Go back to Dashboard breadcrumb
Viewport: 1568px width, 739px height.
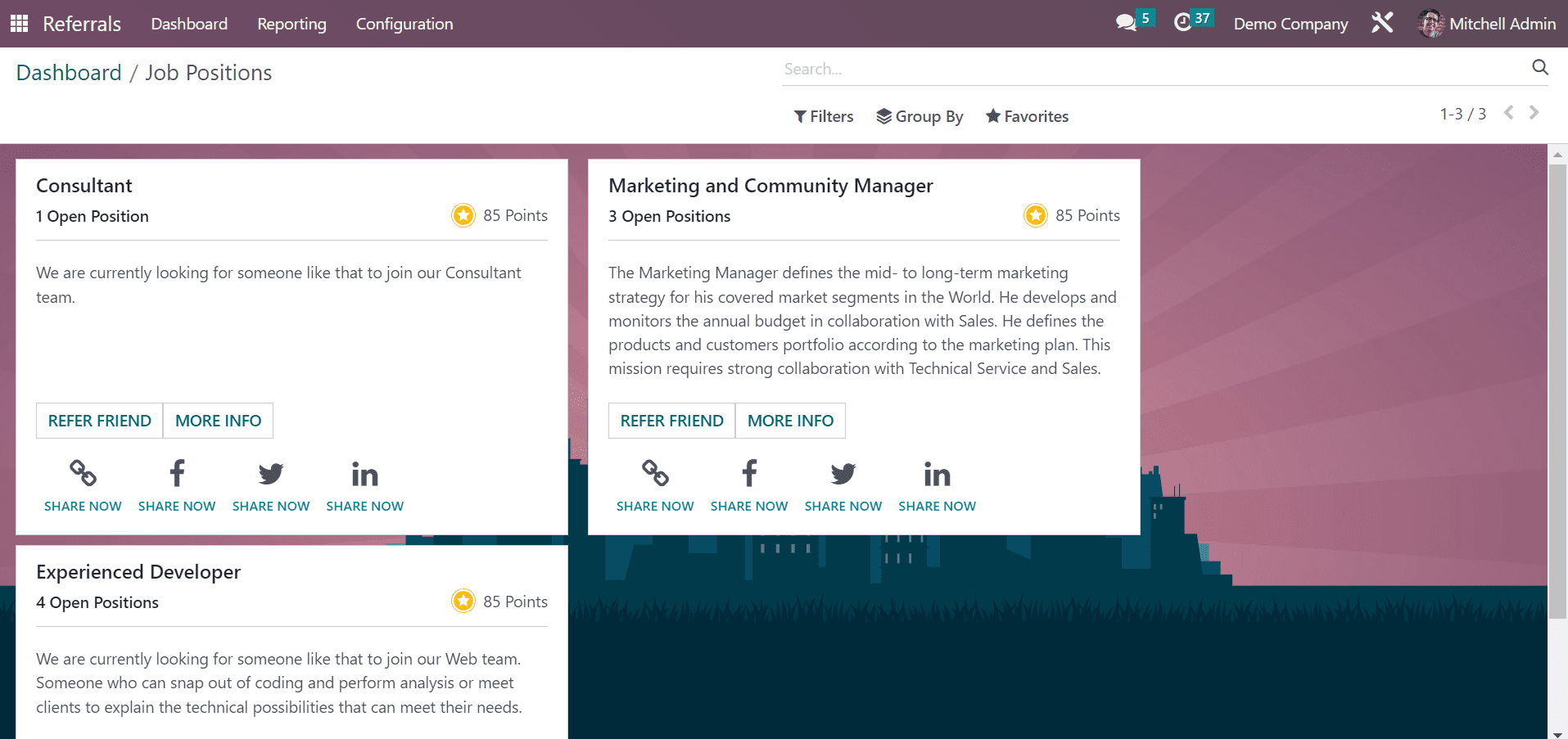point(69,72)
